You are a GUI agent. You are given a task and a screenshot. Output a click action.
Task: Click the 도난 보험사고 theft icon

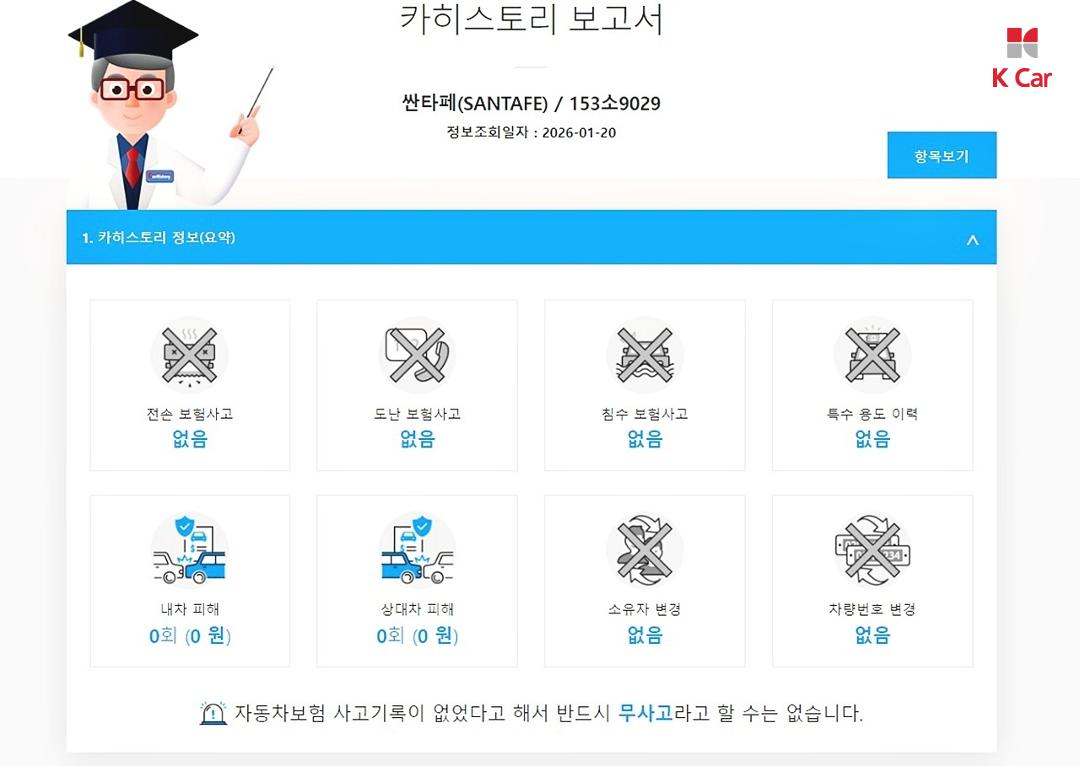[417, 355]
